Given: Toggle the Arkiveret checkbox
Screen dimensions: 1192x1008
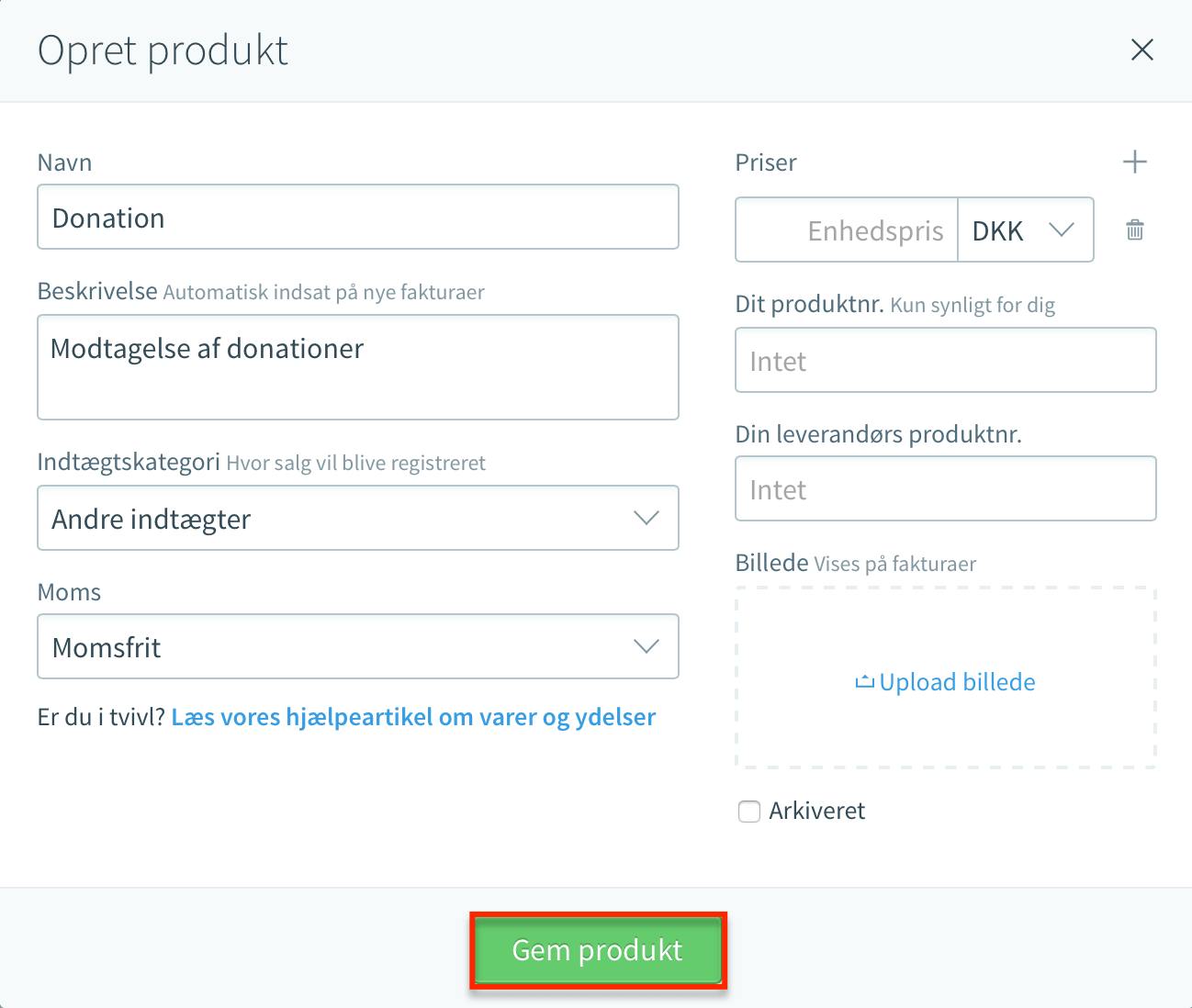Looking at the screenshot, I should coord(749,812).
